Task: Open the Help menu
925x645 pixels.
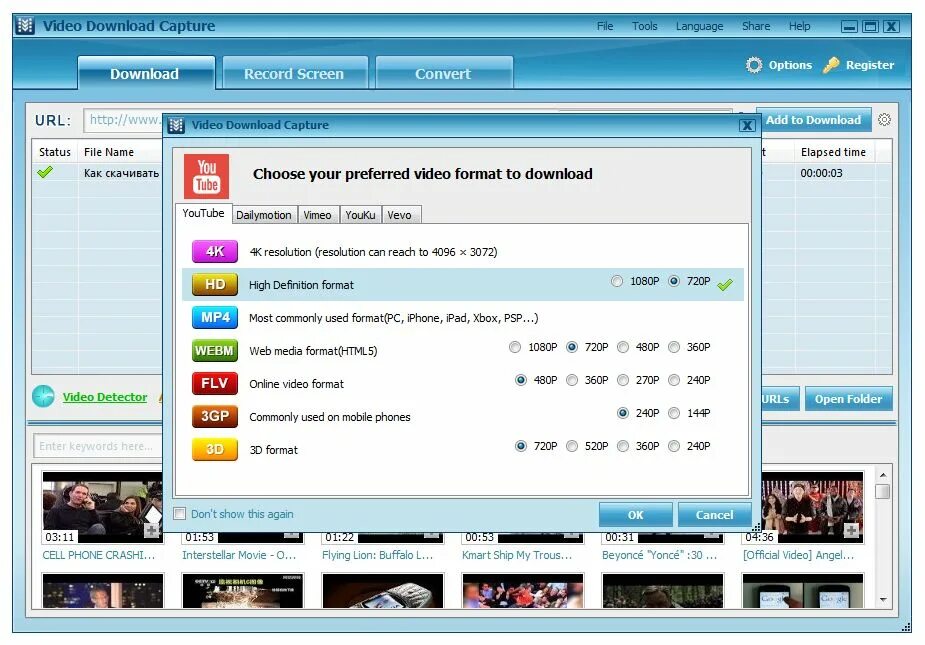Action: (799, 26)
